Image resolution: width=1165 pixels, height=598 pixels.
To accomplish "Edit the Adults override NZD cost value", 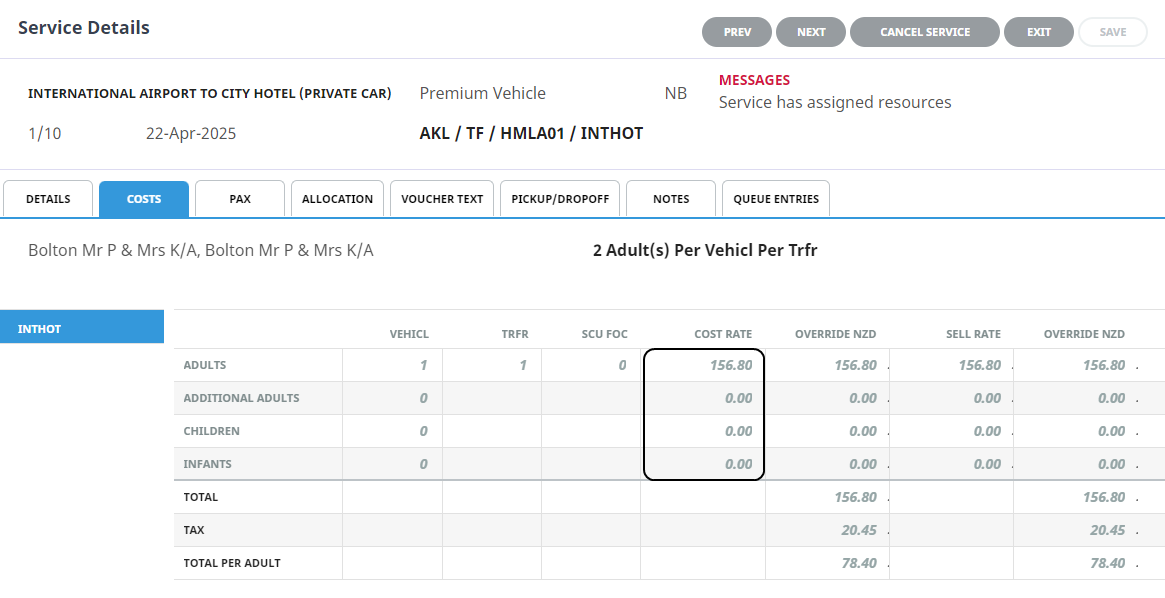I will [x=826, y=365].
